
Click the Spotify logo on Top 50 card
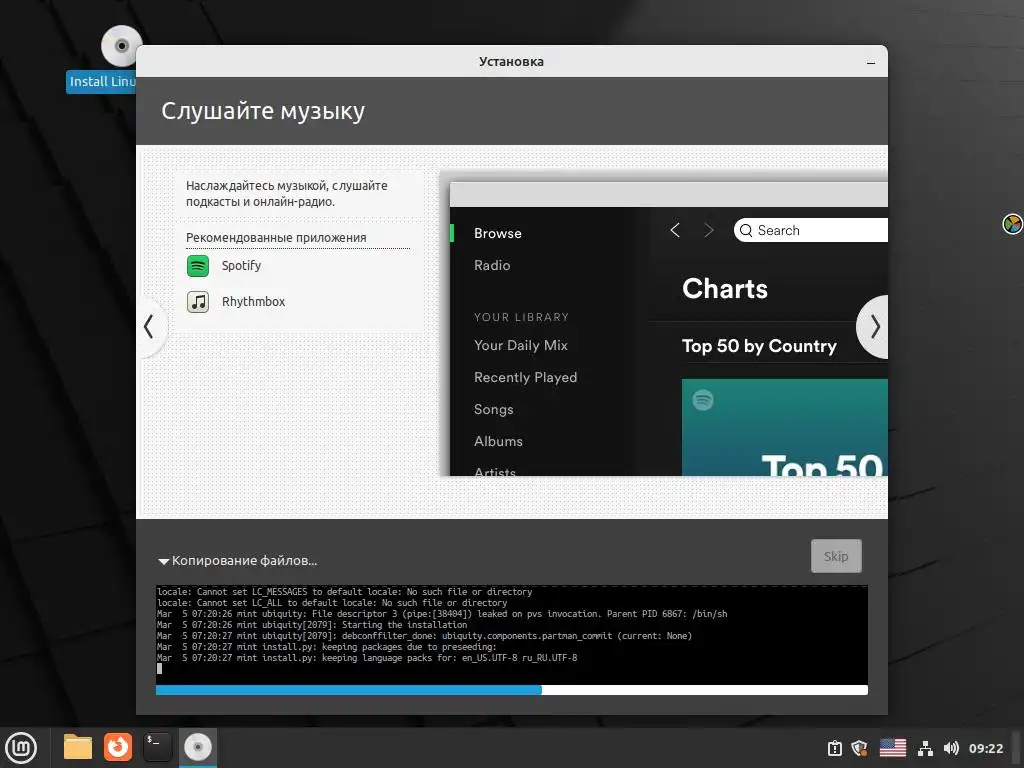pyautogui.click(x=703, y=400)
